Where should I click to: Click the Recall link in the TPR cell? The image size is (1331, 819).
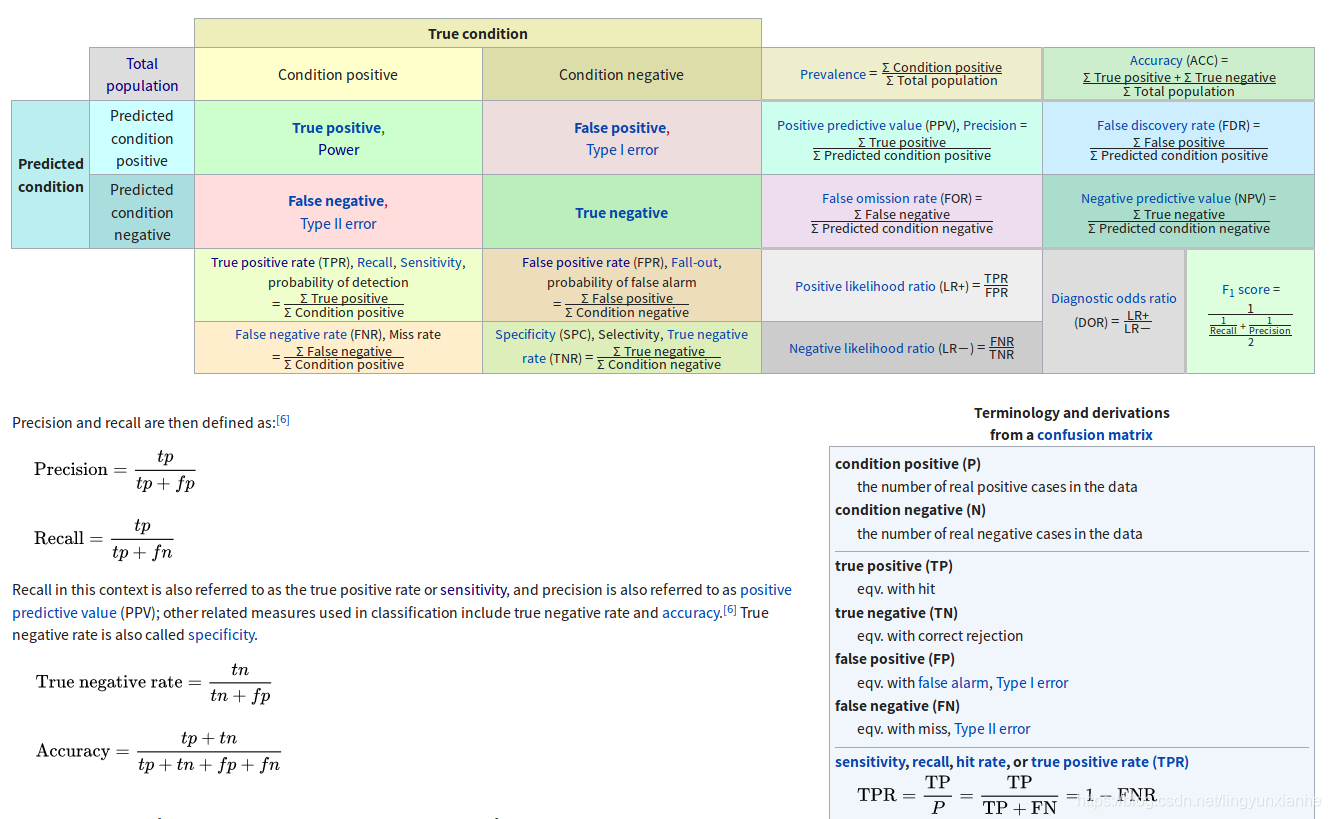click(x=375, y=263)
